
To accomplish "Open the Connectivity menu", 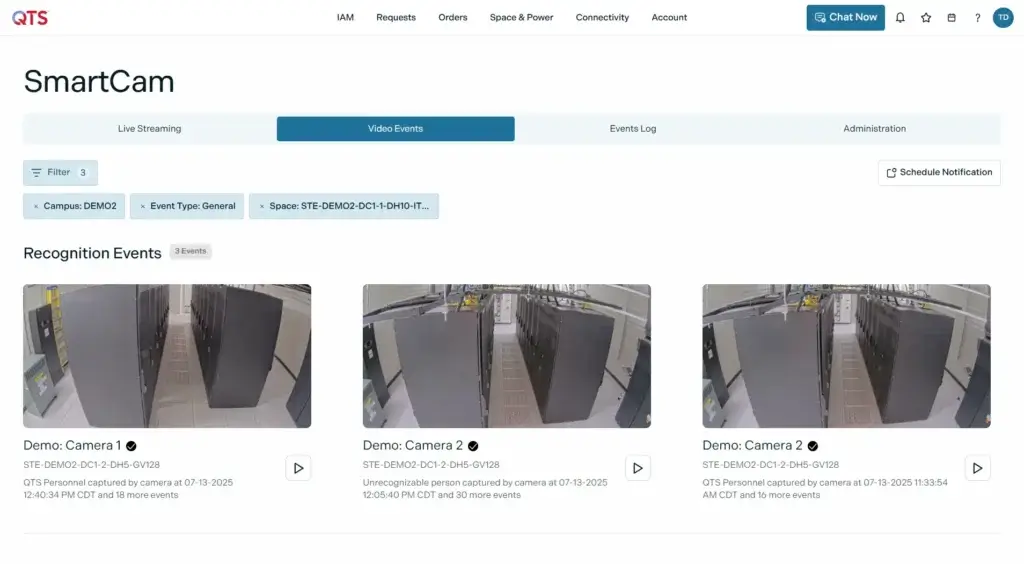I will click(602, 17).
